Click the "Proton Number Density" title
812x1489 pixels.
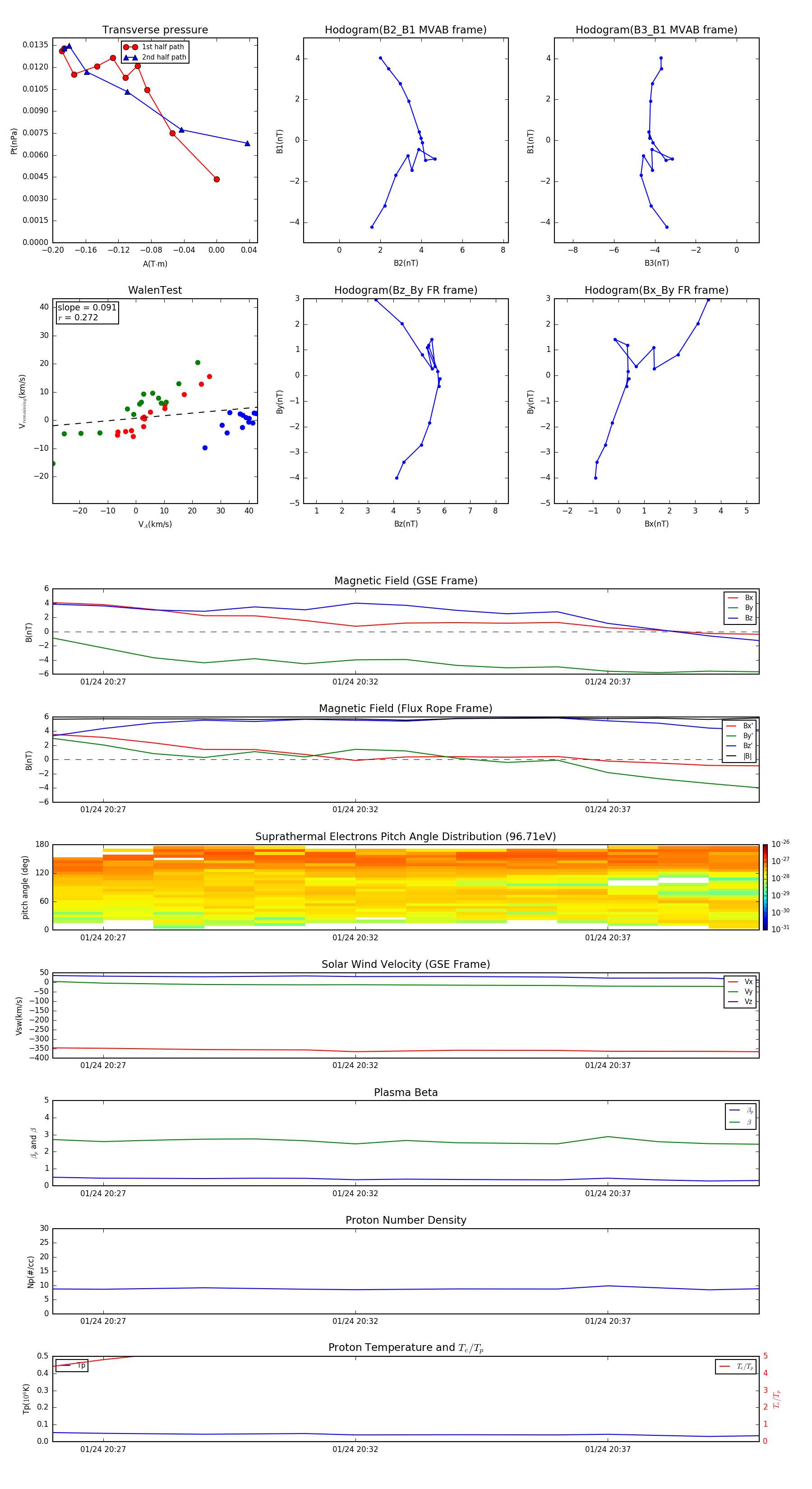pos(406,1220)
